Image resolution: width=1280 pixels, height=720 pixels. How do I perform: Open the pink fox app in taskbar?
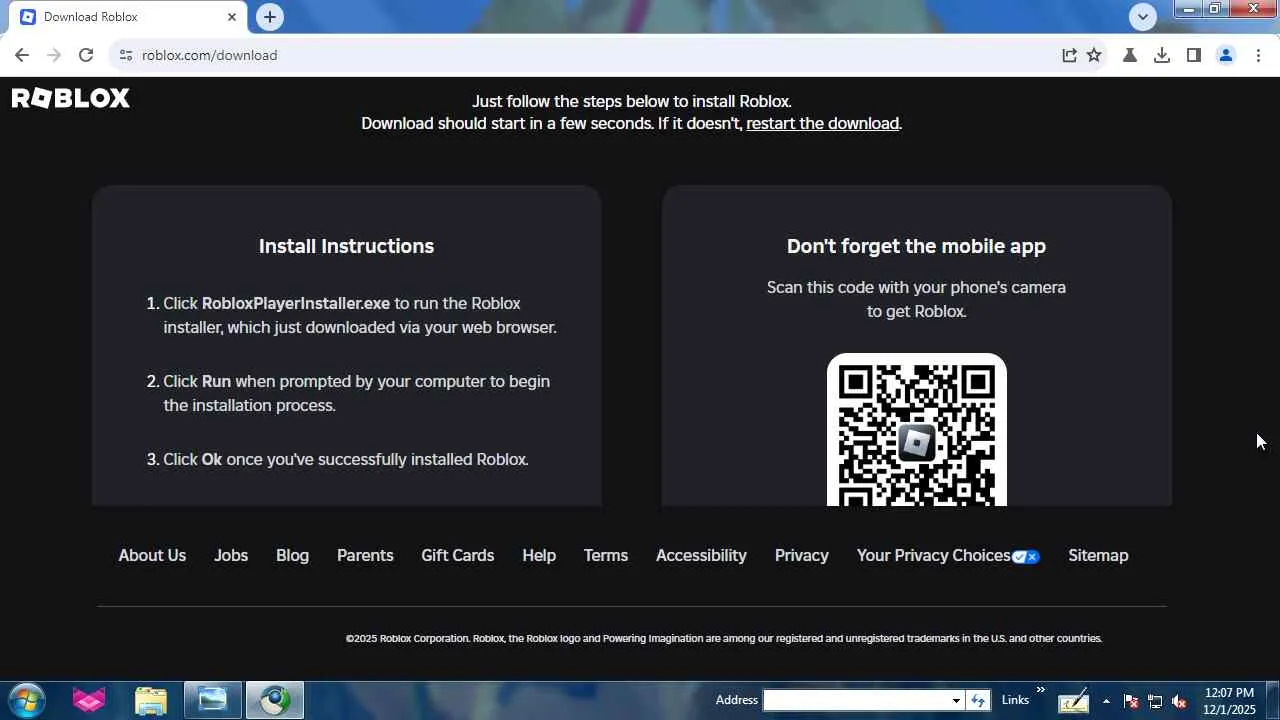click(x=89, y=700)
